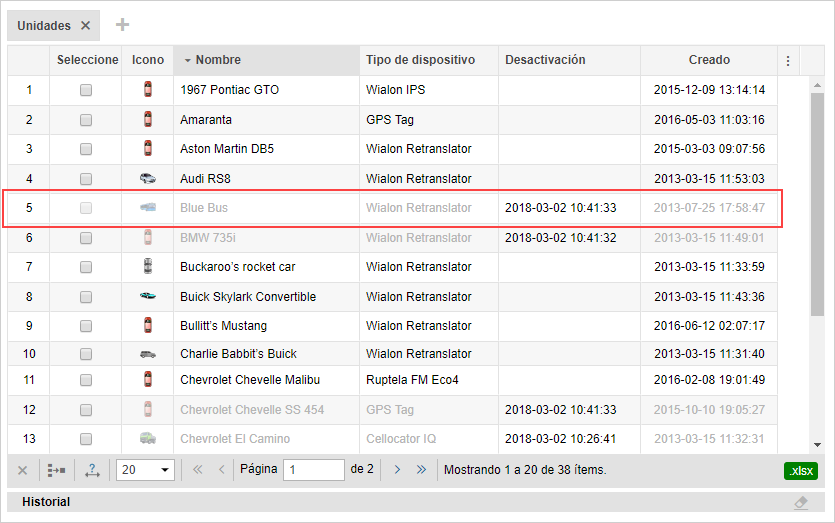
Task: Click the auto-fit column width icon
Action: 92,469
